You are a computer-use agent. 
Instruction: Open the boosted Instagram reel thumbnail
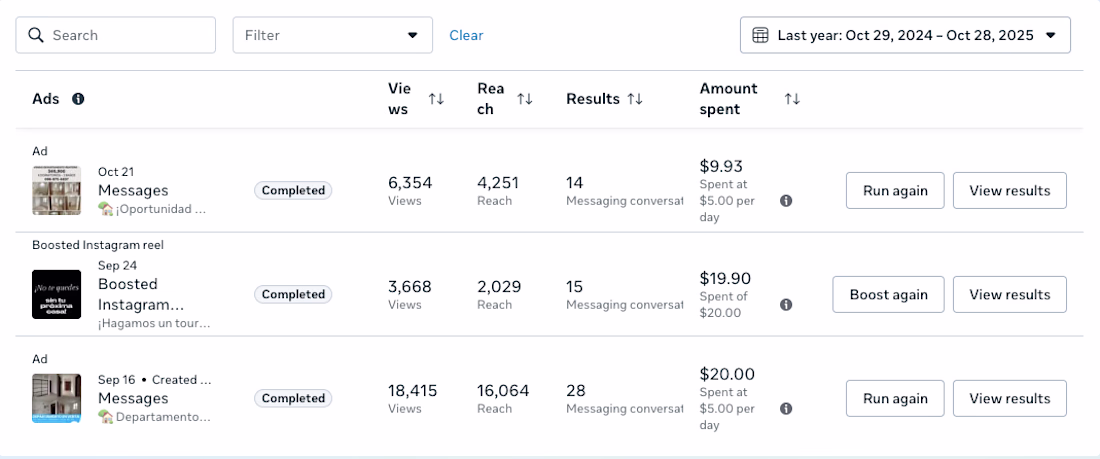[56, 294]
